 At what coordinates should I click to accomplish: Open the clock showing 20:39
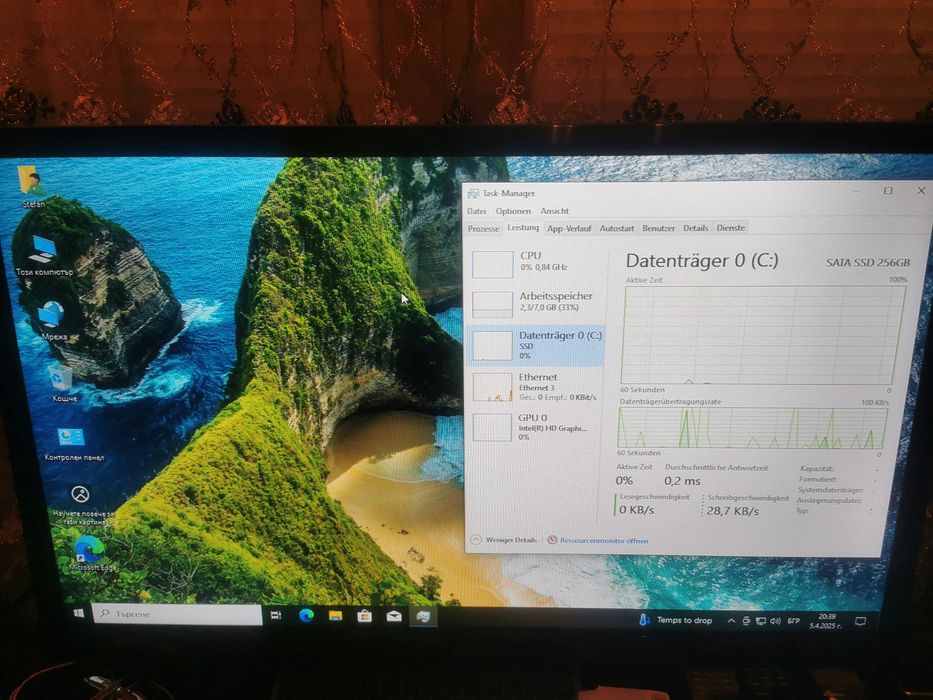click(x=828, y=621)
